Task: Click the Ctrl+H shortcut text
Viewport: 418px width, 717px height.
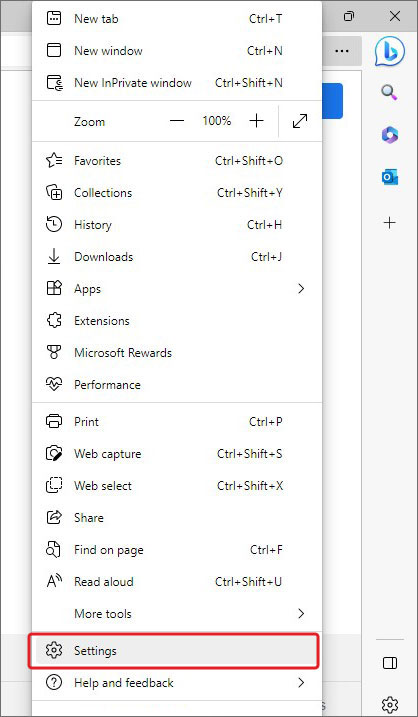Action: (x=265, y=225)
